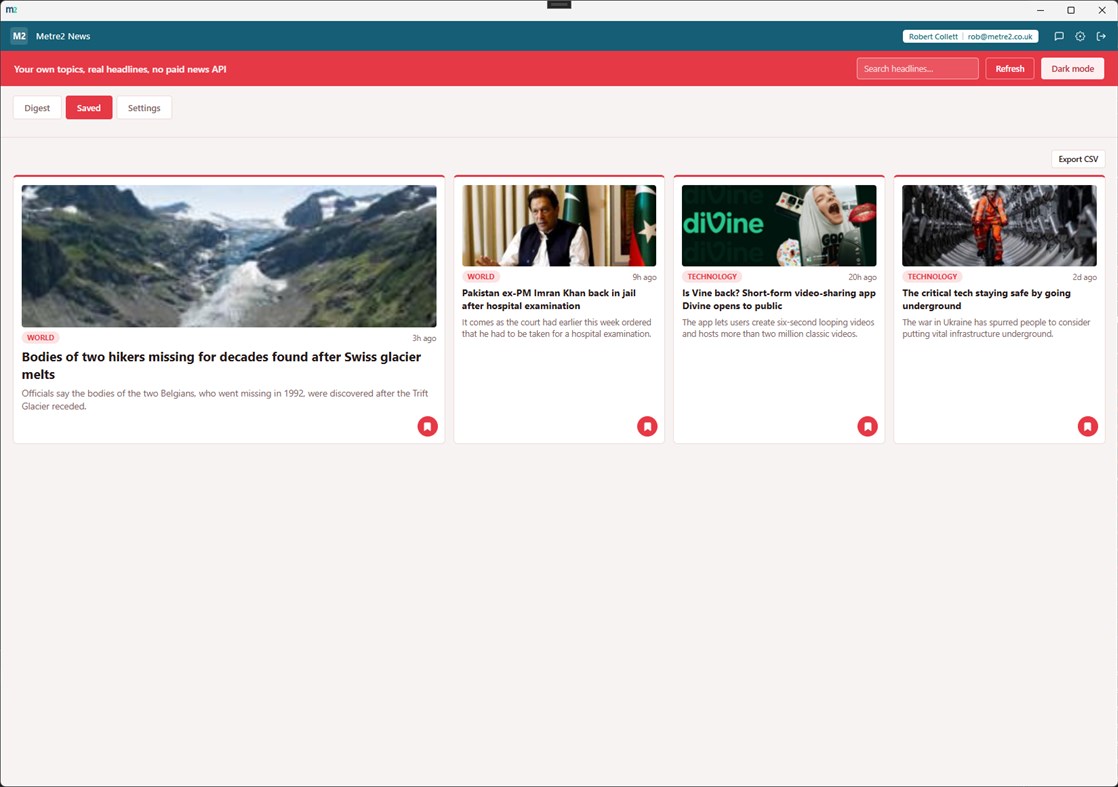The height and width of the screenshot is (787, 1118).
Task: Click the '9h ago' timestamp
Action: tap(645, 277)
